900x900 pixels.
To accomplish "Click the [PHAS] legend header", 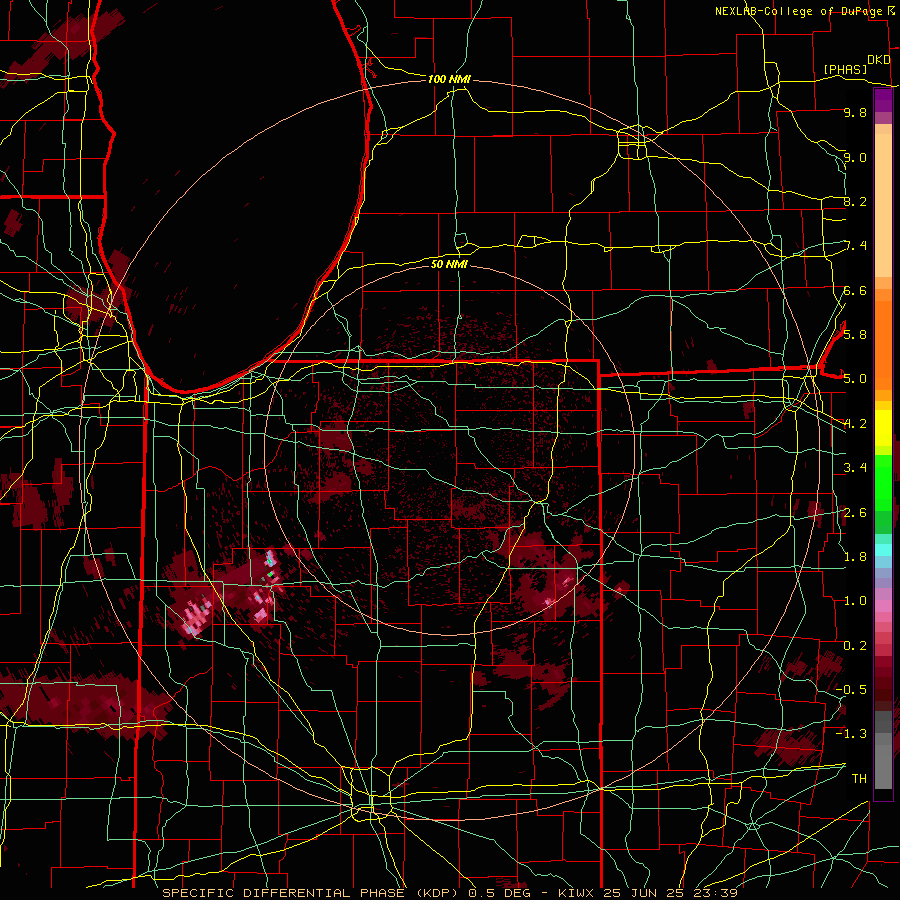I will tap(845, 69).
